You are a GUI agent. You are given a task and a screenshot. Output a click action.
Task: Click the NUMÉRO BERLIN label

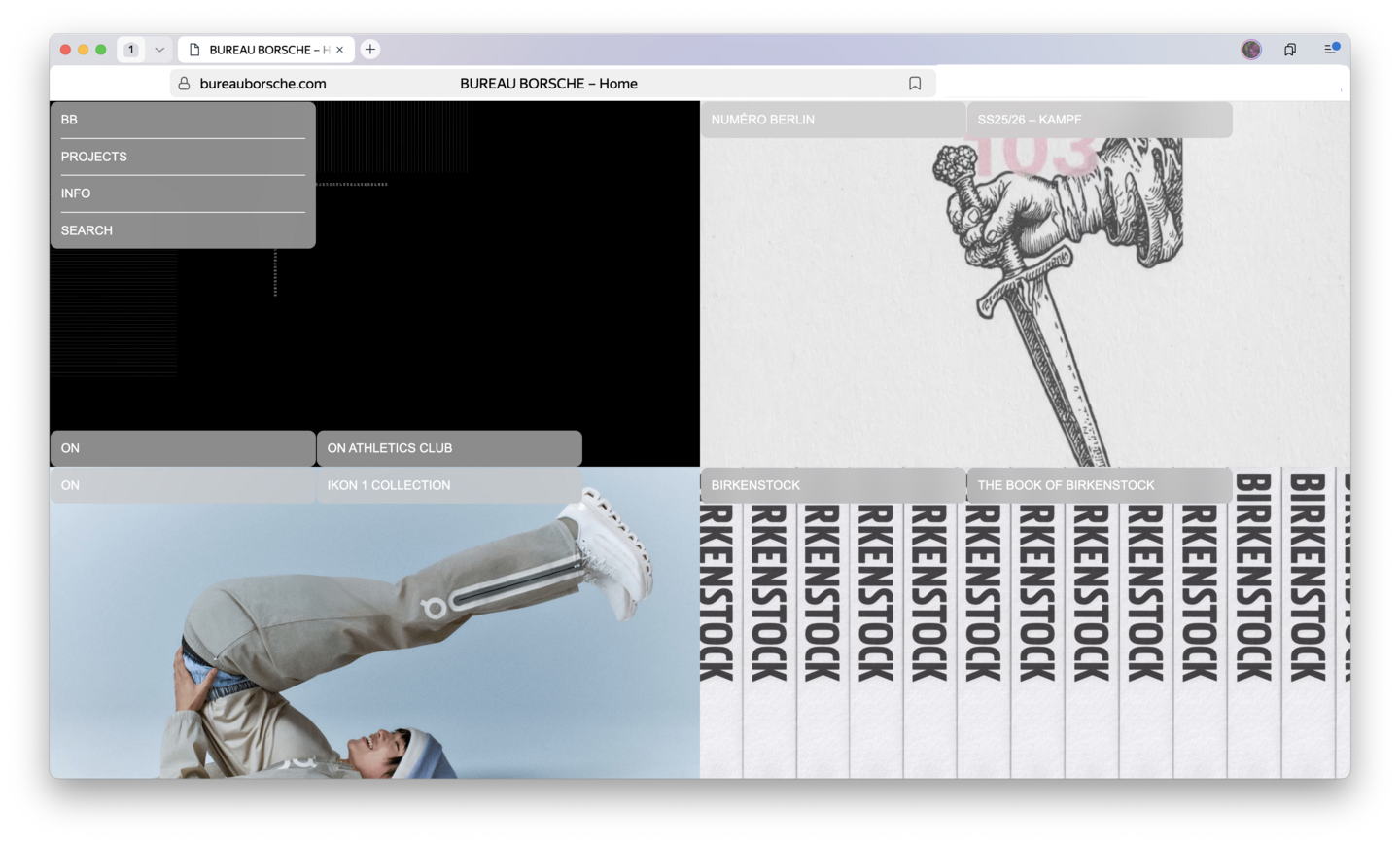pyautogui.click(x=832, y=120)
